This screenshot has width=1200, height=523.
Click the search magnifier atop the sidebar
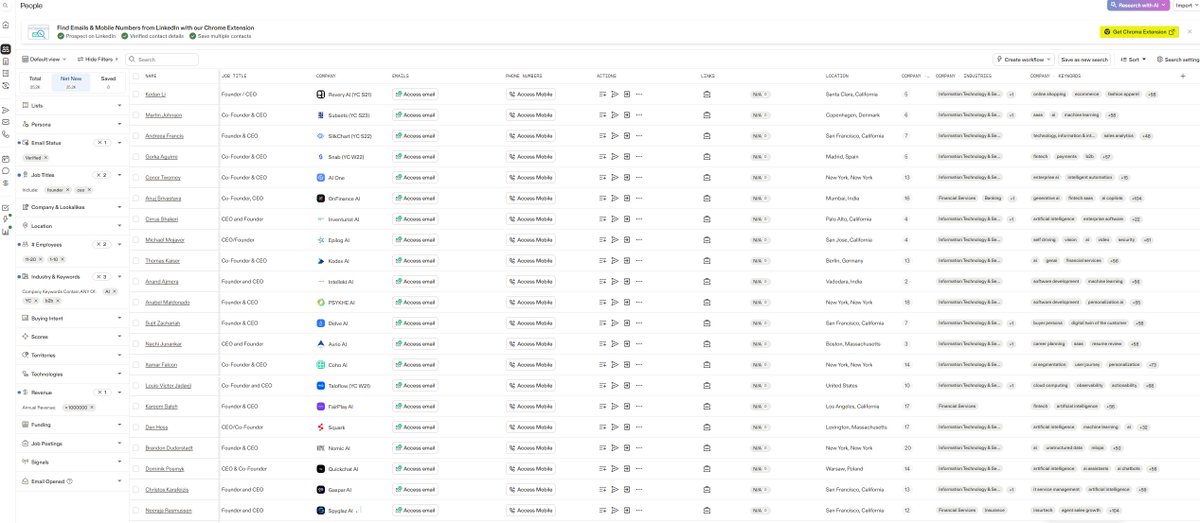pyautogui.click(x=6, y=5)
